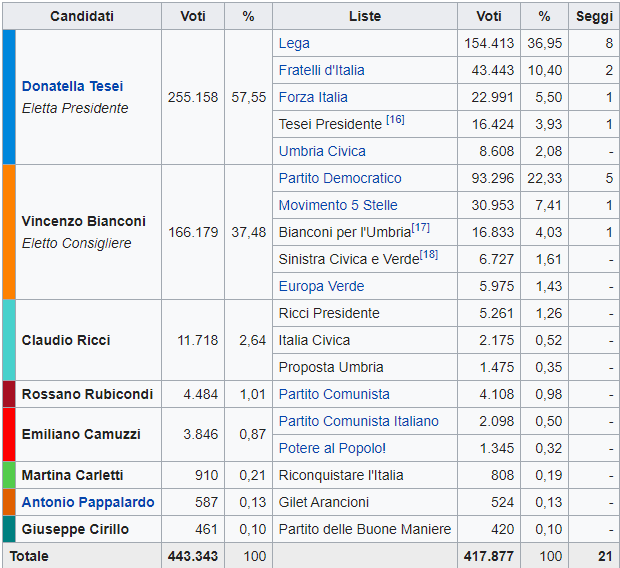
Task: Click the Liste column header
Action: coord(365,16)
